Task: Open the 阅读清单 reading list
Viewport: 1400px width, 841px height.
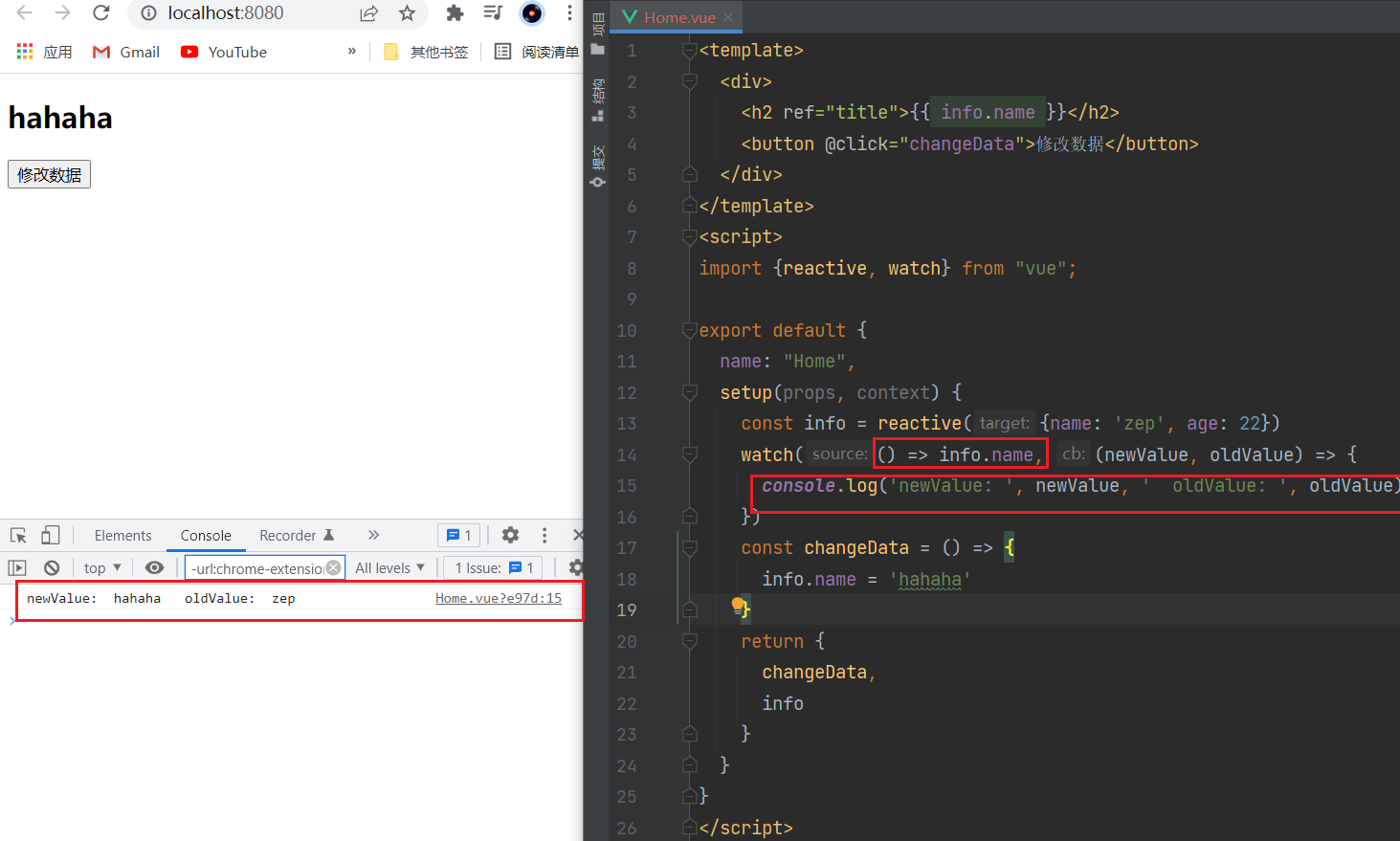Action: tap(537, 52)
